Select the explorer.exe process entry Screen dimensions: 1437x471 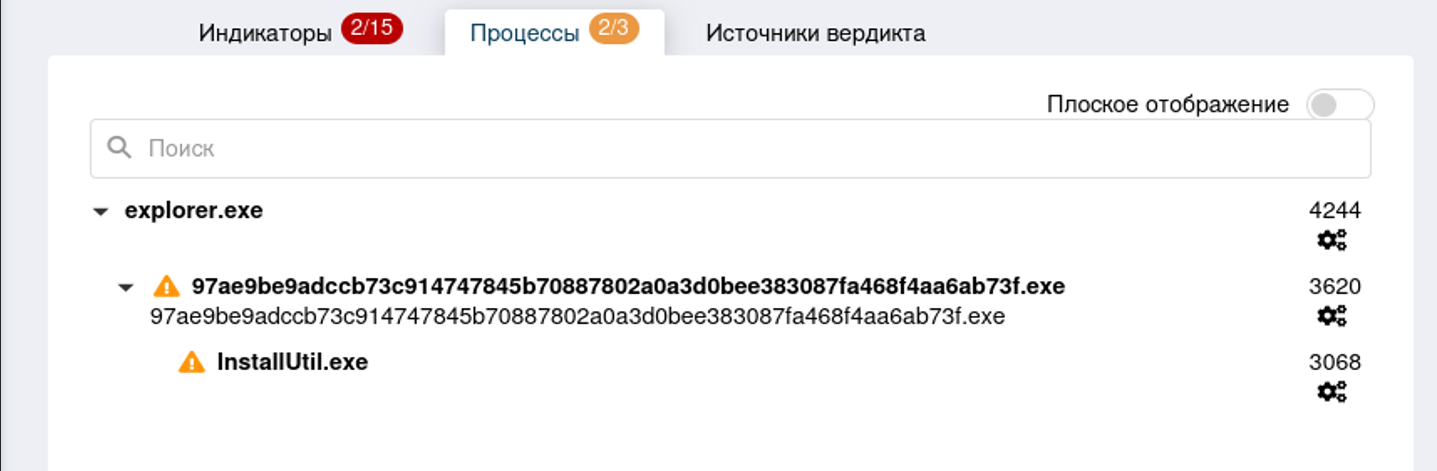193,211
